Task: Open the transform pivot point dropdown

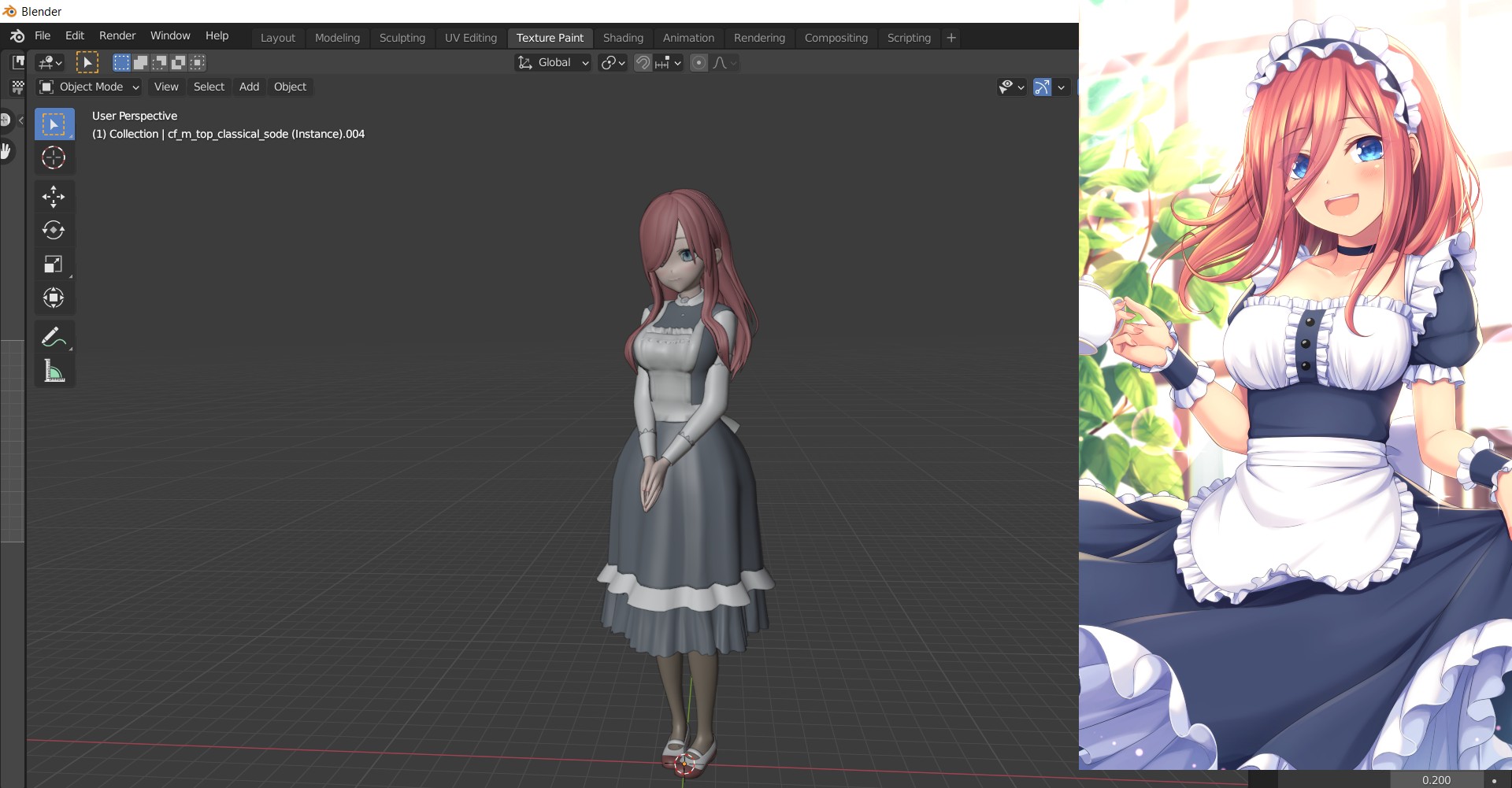Action: pyautogui.click(x=613, y=62)
